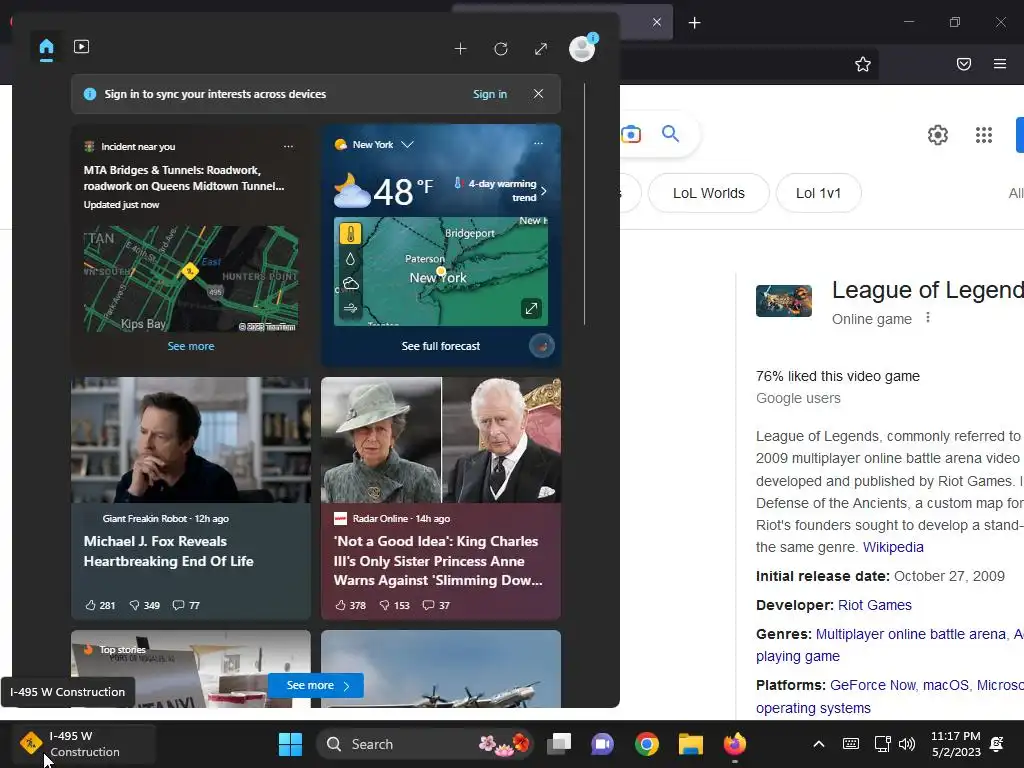Launch the Chat app from taskbar
Image resolution: width=1024 pixels, height=768 pixels.
click(602, 744)
